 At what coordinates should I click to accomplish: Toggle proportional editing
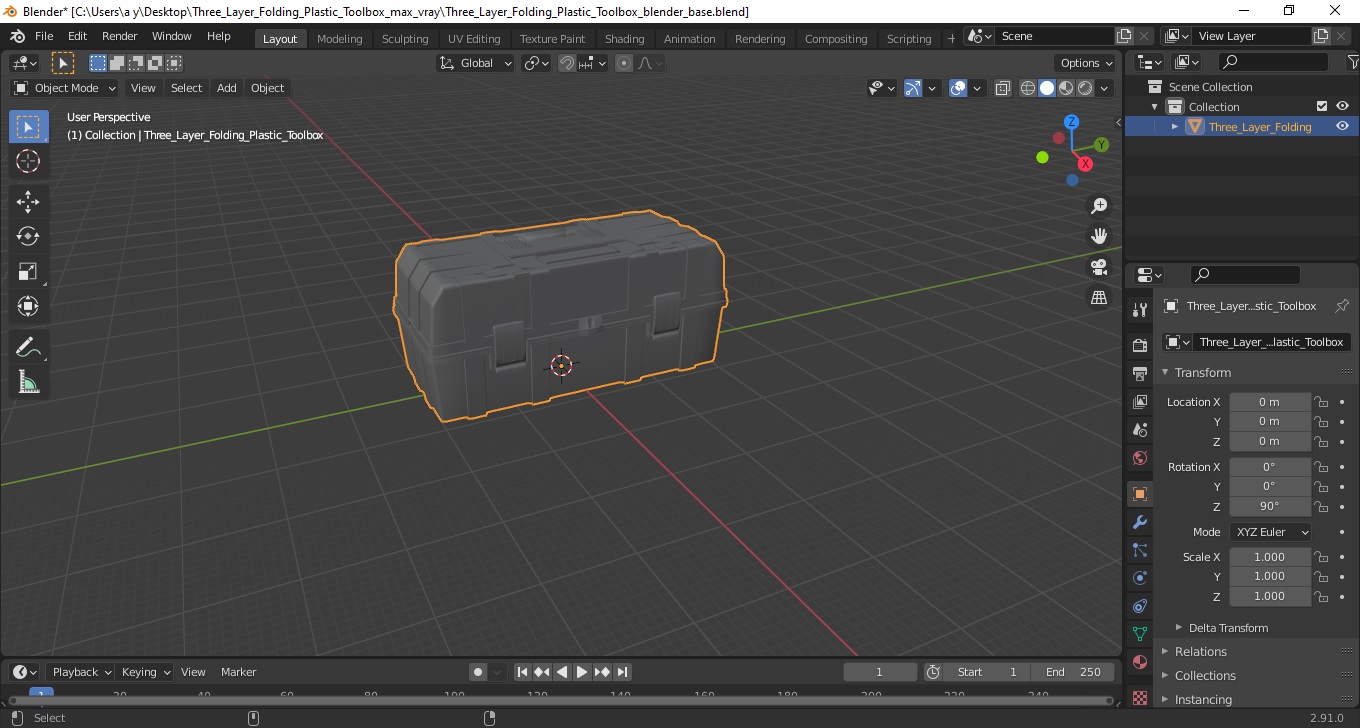[624, 63]
